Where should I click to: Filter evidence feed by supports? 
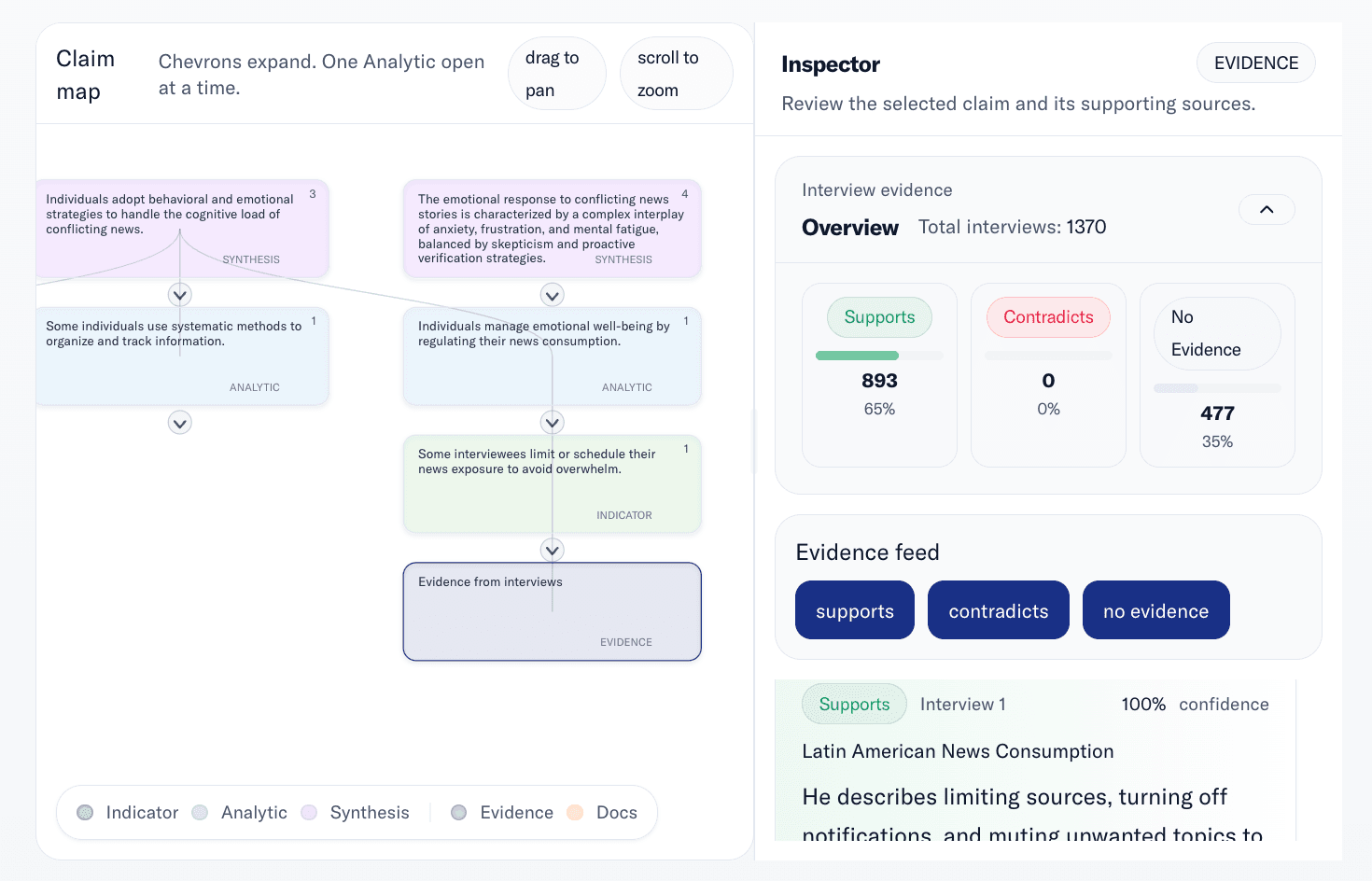point(854,610)
